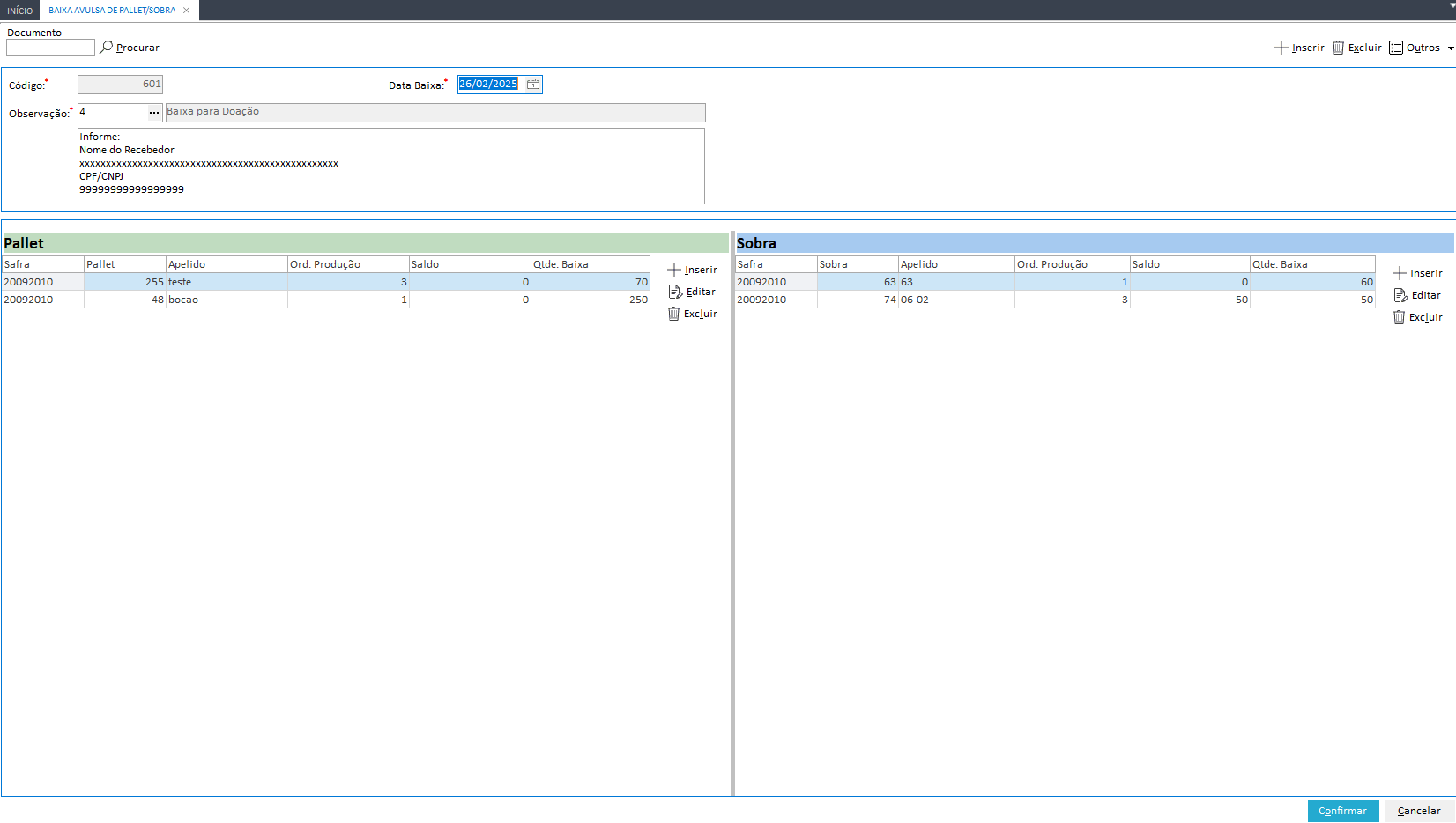Click the Pallet panel Excluir trash icon

pyautogui.click(x=673, y=314)
